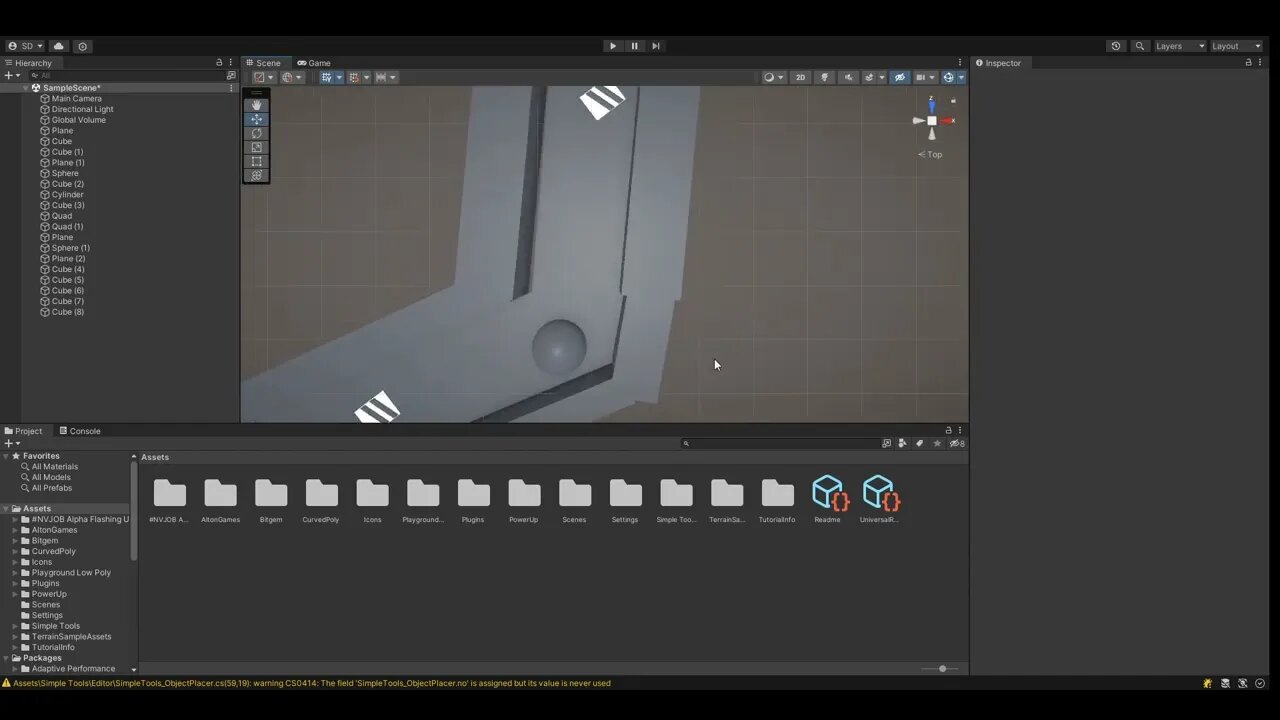Screen dimensions: 1280x720
Task: Open Hierarchy panel options kebab menu
Action: tap(231, 63)
